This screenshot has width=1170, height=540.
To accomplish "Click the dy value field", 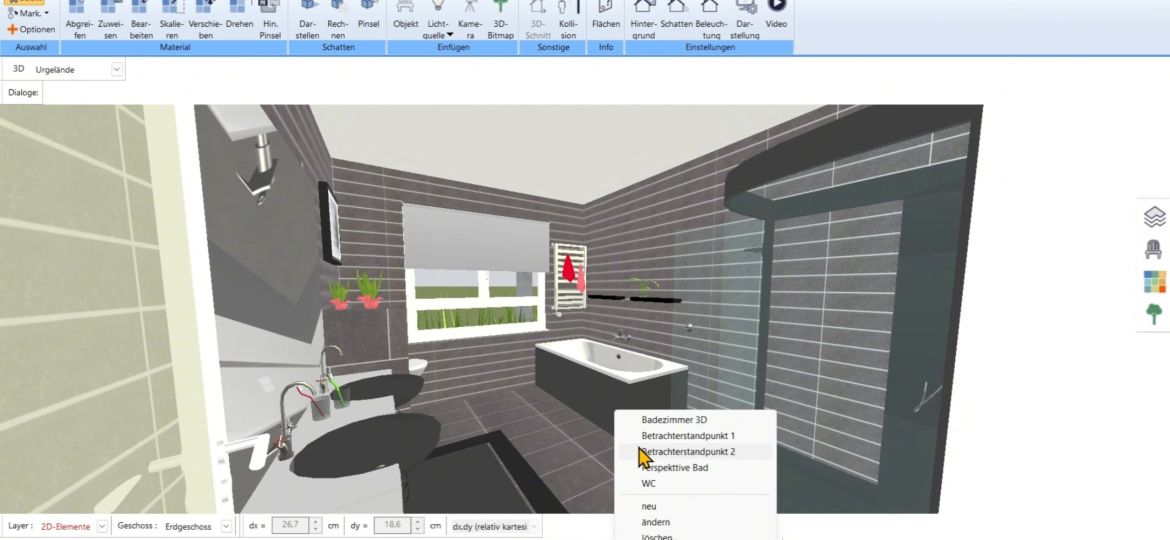I will coord(392,527).
